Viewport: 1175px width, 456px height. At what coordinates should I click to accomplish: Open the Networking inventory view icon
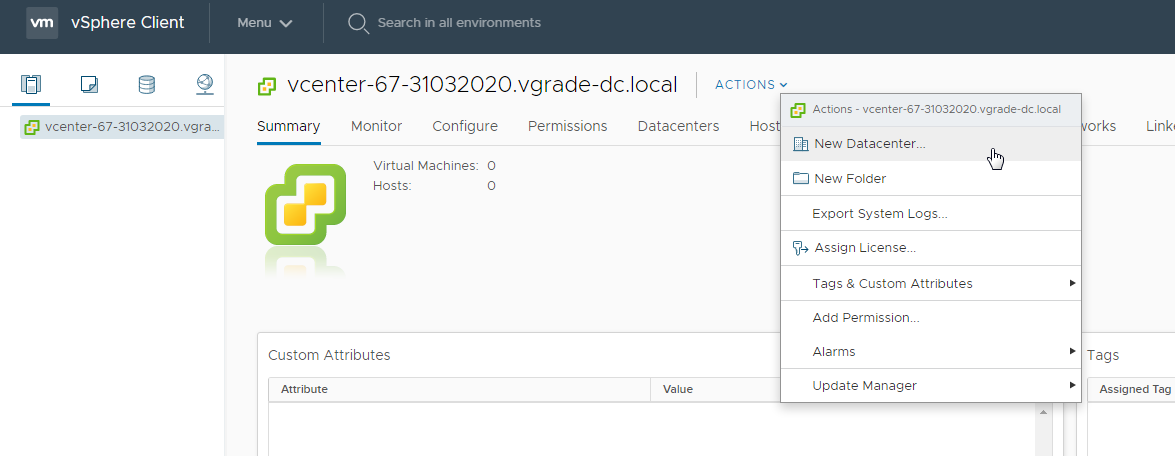point(205,85)
